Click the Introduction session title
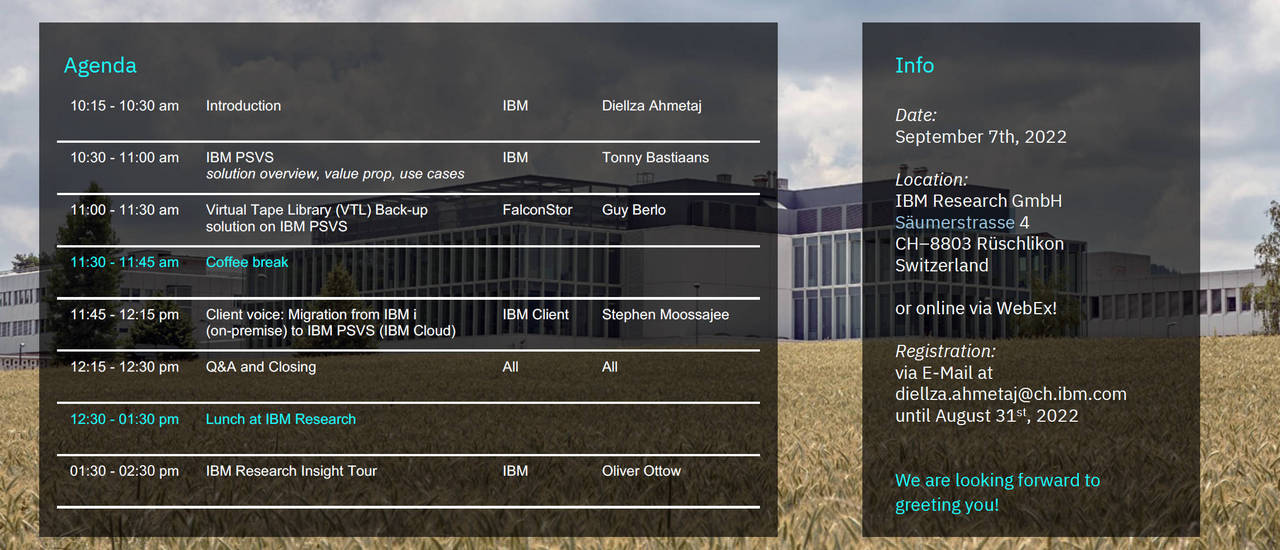Screen dimensions: 1280x550 [243, 105]
